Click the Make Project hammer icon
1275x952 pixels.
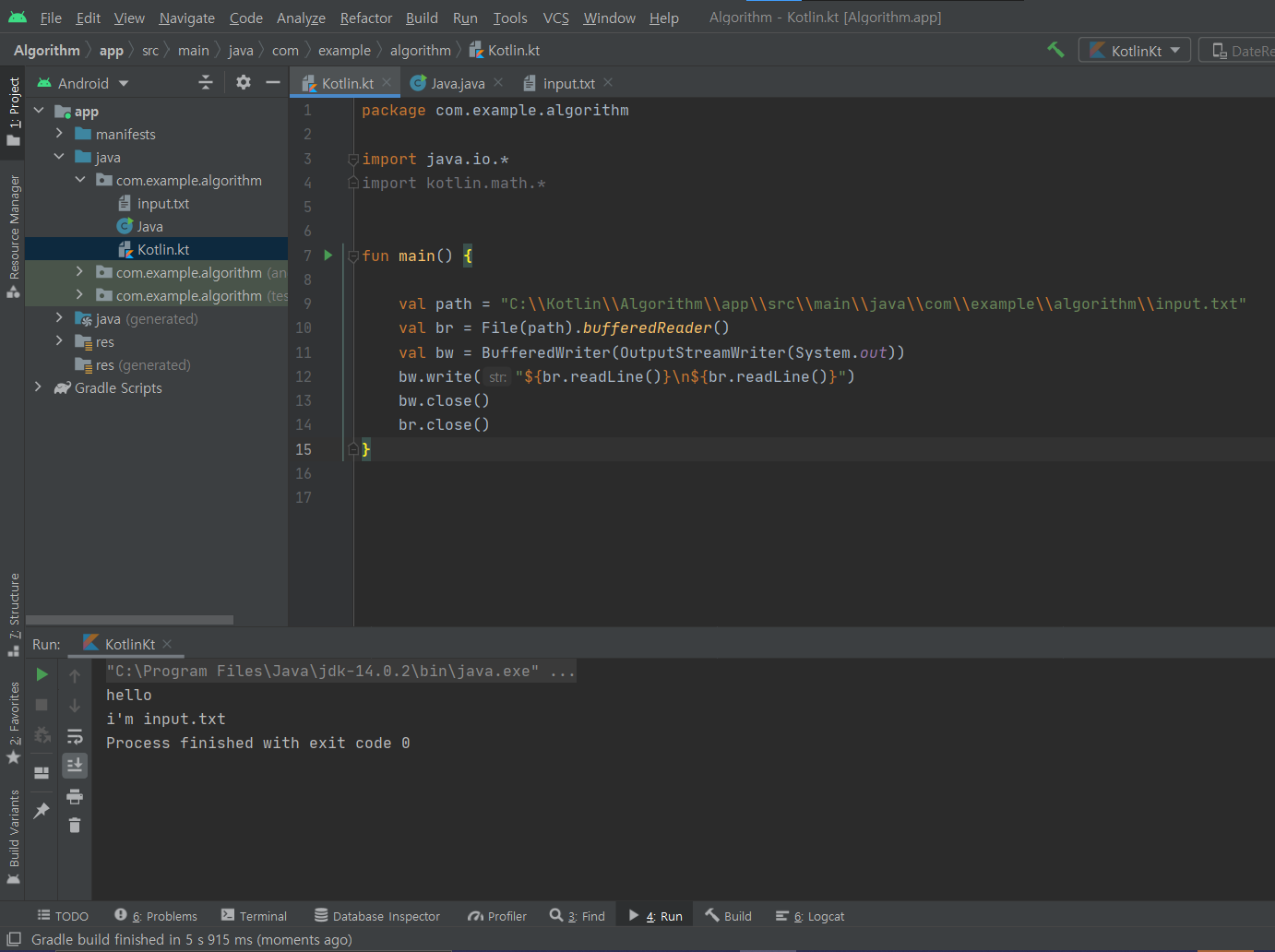point(1055,50)
